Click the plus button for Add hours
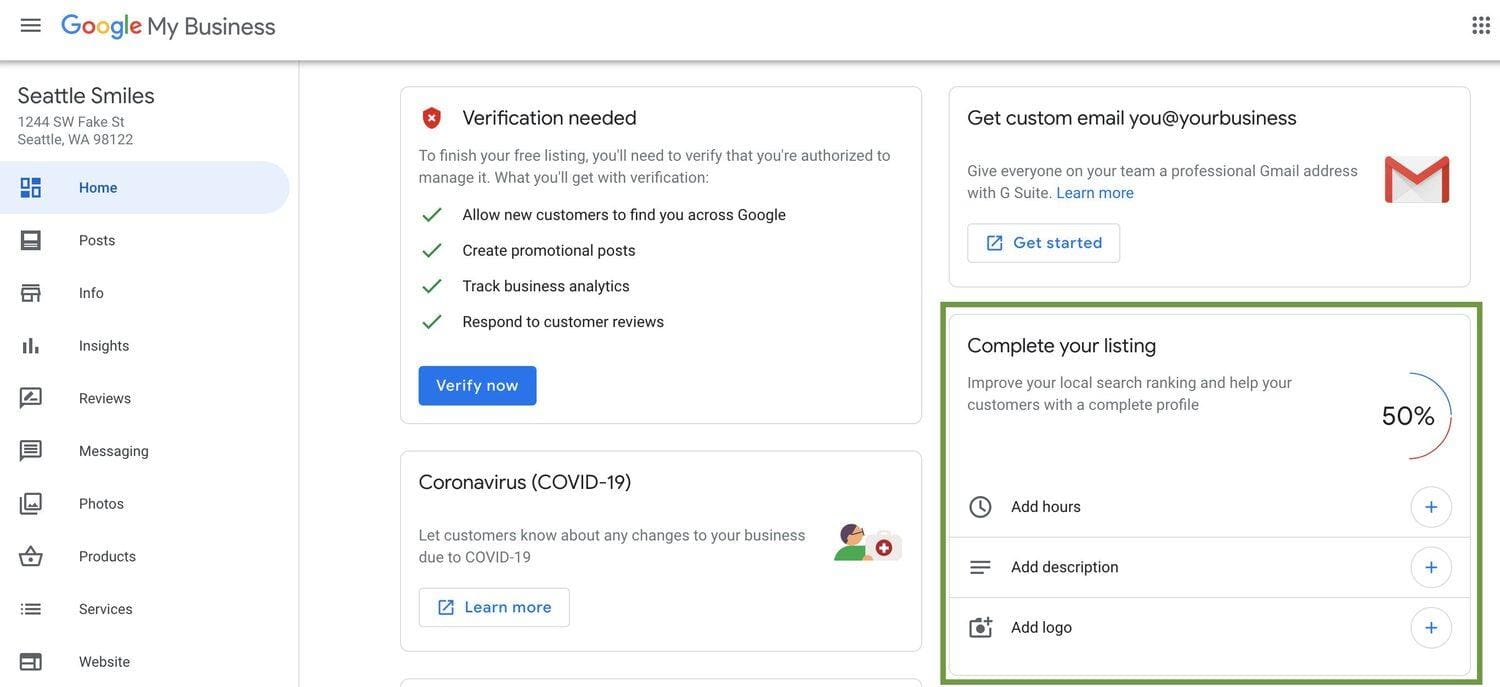Image resolution: width=1500 pixels, height=687 pixels. [1431, 507]
